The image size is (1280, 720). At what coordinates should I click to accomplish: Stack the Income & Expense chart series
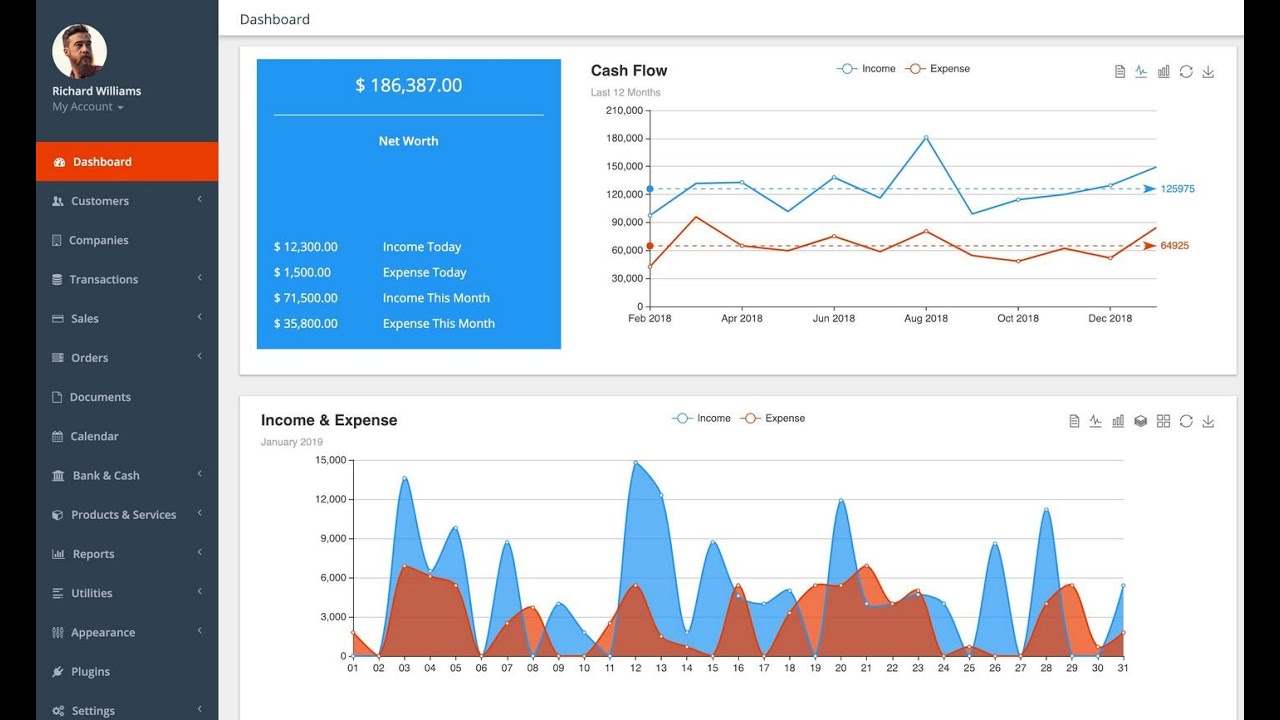1141,421
